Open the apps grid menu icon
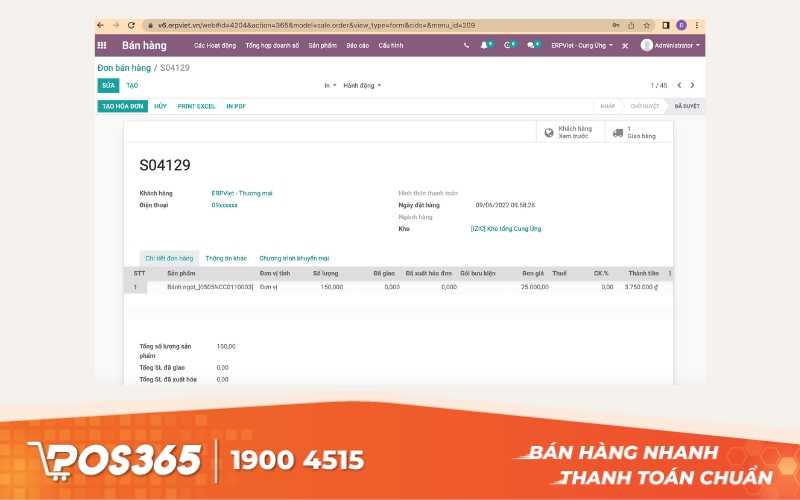The height and width of the screenshot is (500, 800). coord(102,45)
